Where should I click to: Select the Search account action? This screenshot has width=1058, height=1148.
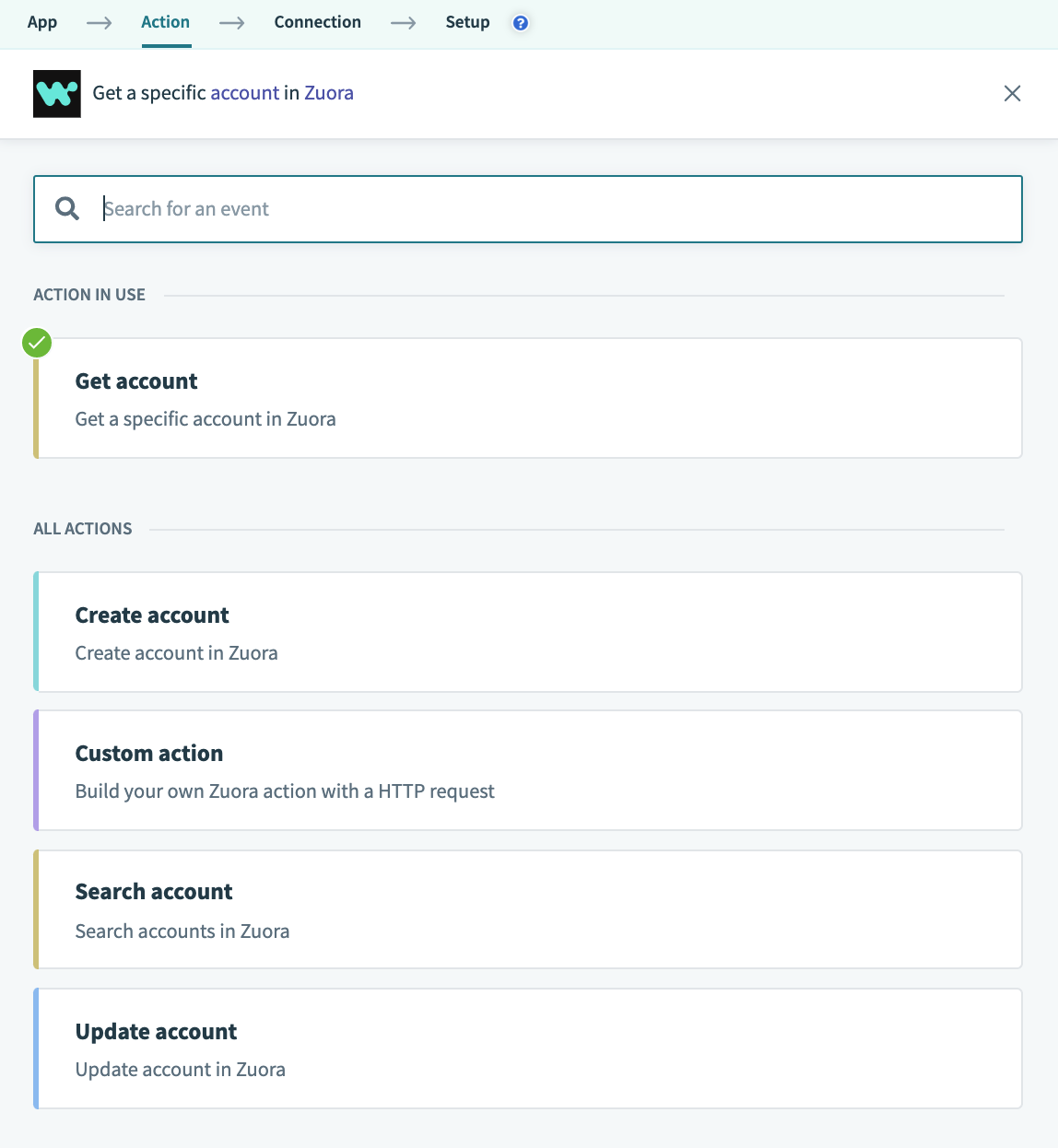coord(528,909)
